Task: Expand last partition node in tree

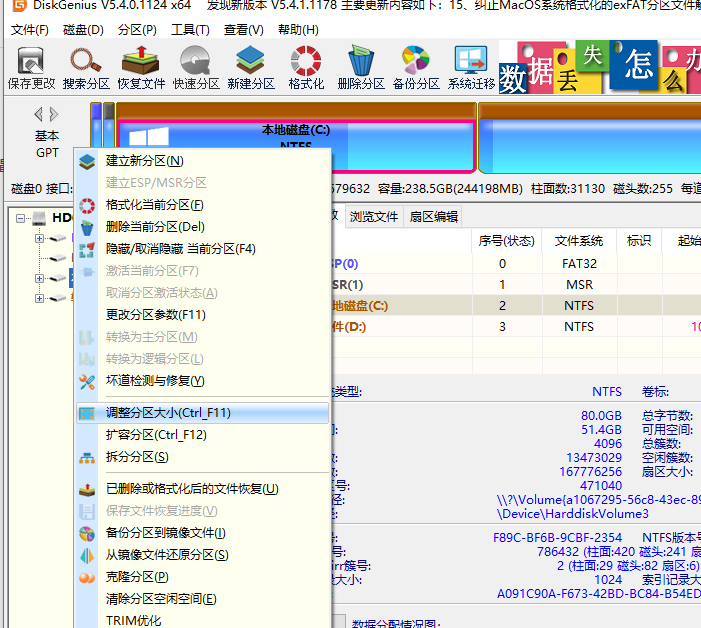Action: coord(39,298)
